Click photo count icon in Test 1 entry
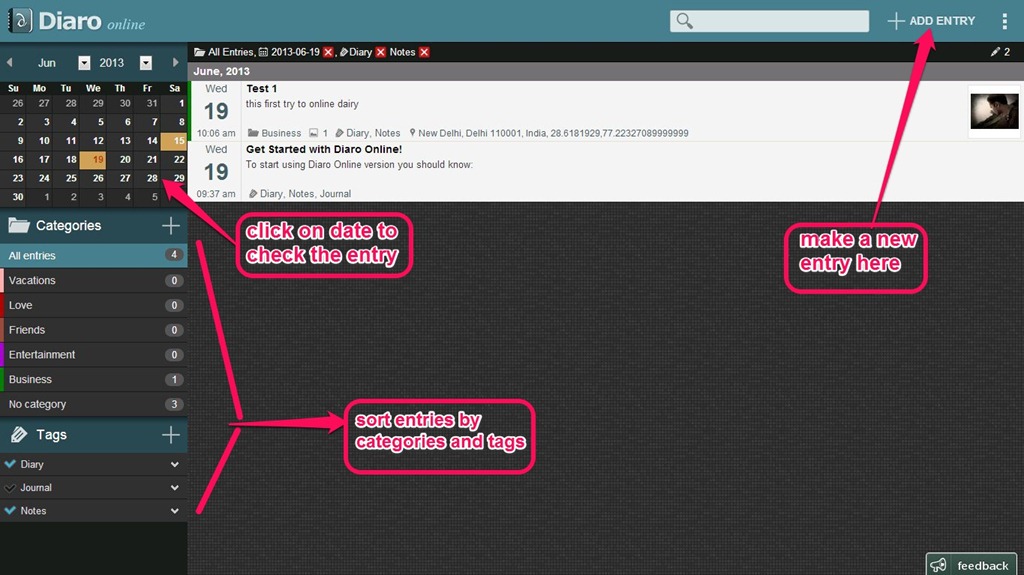This screenshot has height=575, width=1024. (313, 133)
